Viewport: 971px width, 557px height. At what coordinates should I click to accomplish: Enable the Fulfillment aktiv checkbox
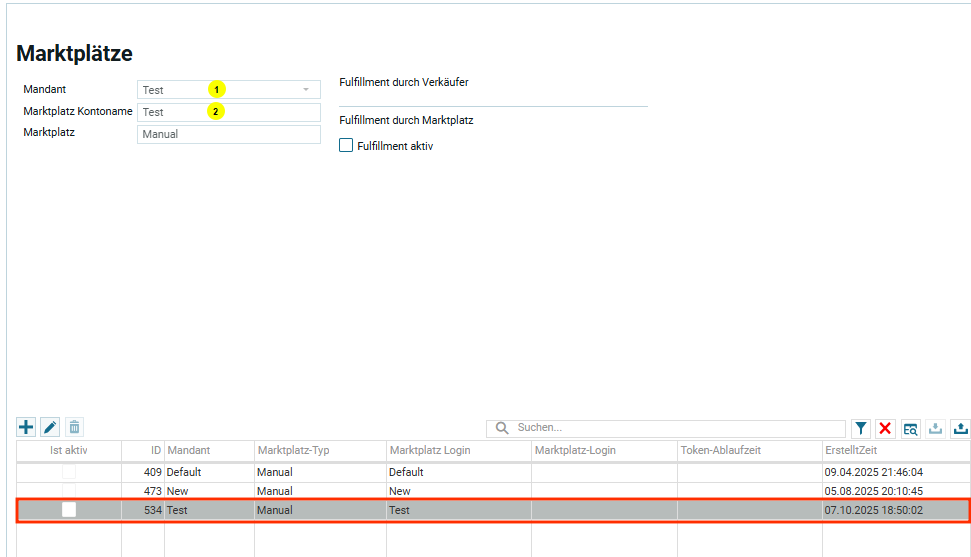tap(347, 146)
